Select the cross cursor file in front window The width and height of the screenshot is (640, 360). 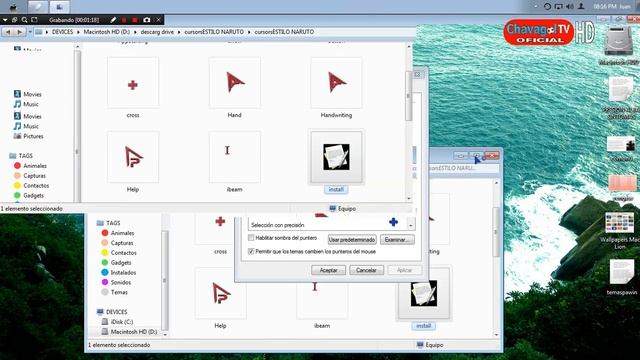[x=133, y=87]
